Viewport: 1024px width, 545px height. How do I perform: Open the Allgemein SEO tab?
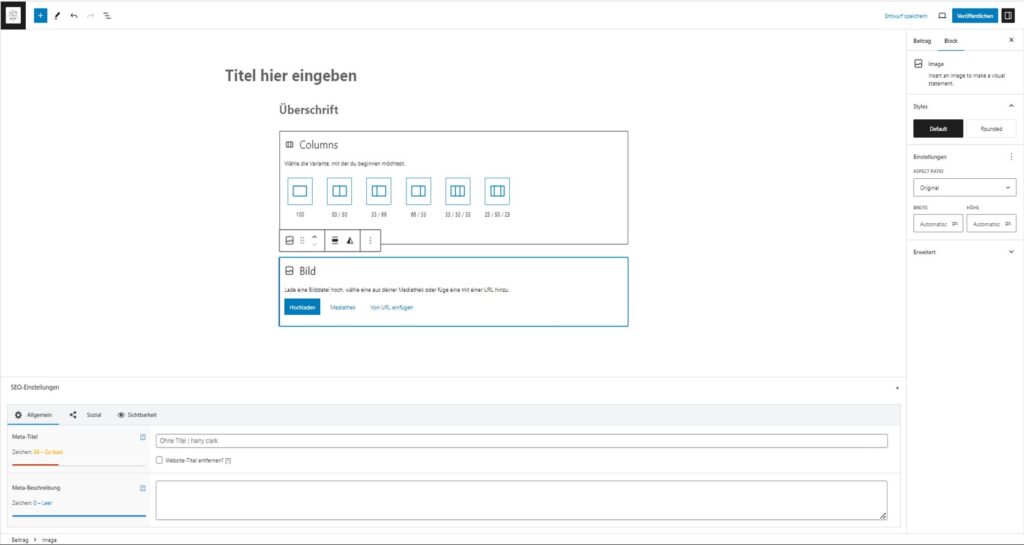point(33,415)
